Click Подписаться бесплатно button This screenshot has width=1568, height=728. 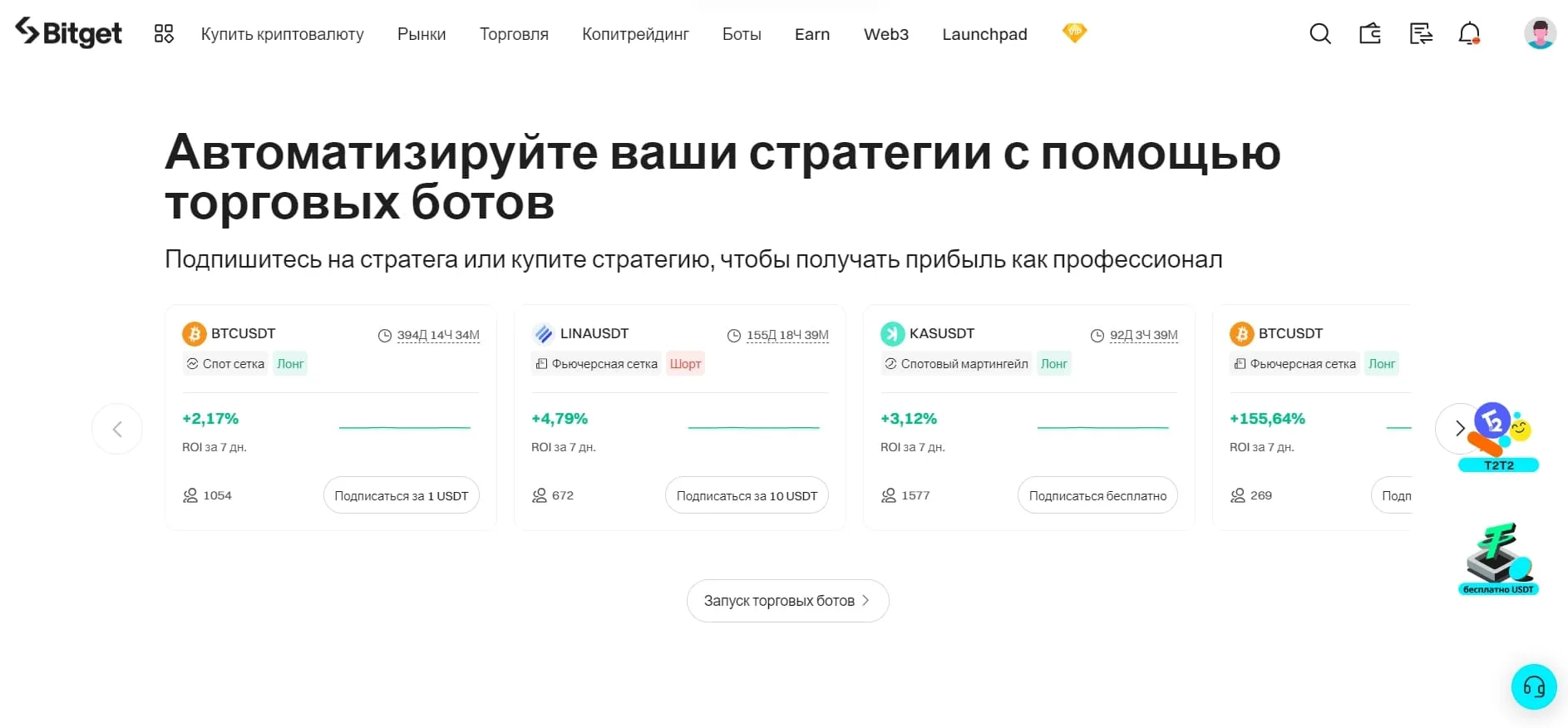(1097, 495)
